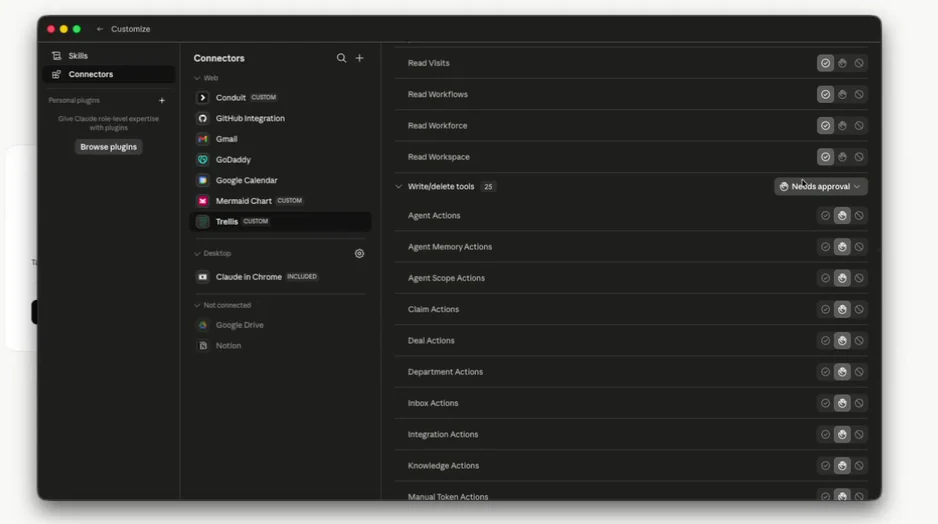Set Read Workflows to needs approval
This screenshot has width=938, height=524.
pyautogui.click(x=842, y=95)
